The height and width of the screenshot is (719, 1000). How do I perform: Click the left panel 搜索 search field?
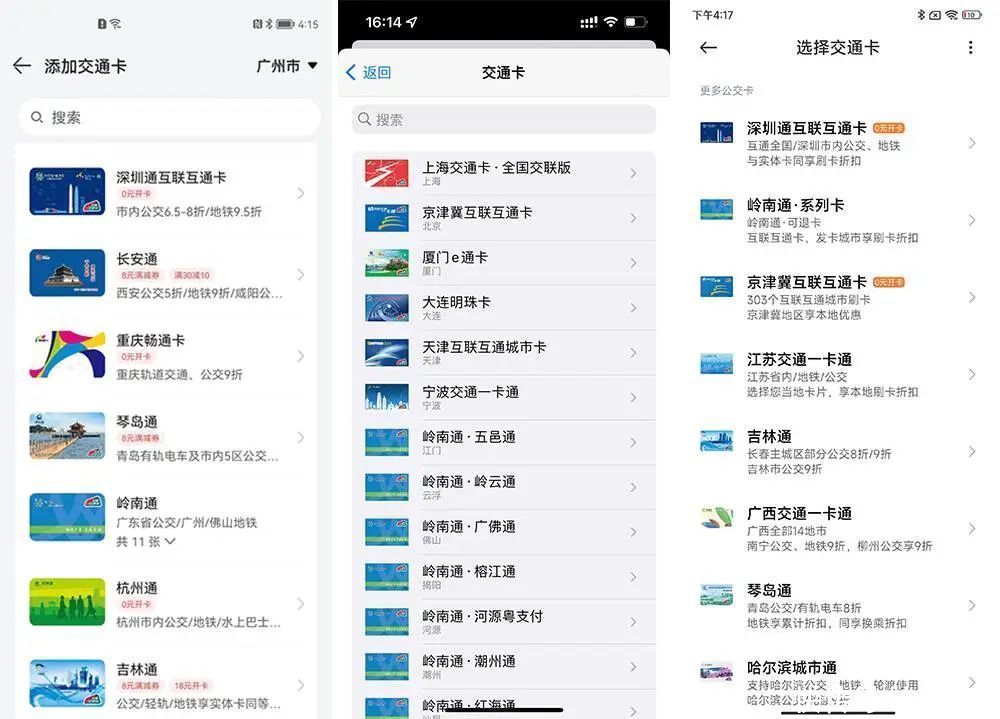[168, 118]
